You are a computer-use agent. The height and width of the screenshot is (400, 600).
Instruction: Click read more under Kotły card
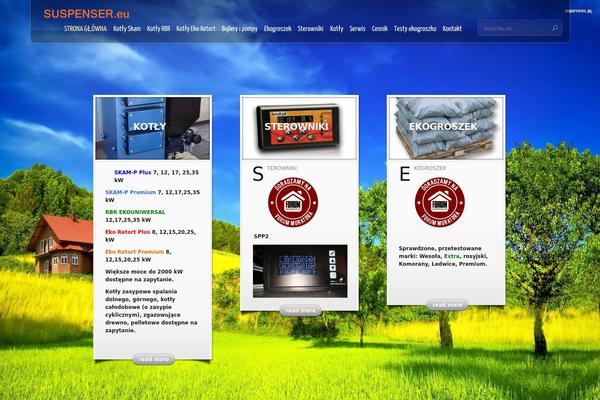click(x=153, y=359)
